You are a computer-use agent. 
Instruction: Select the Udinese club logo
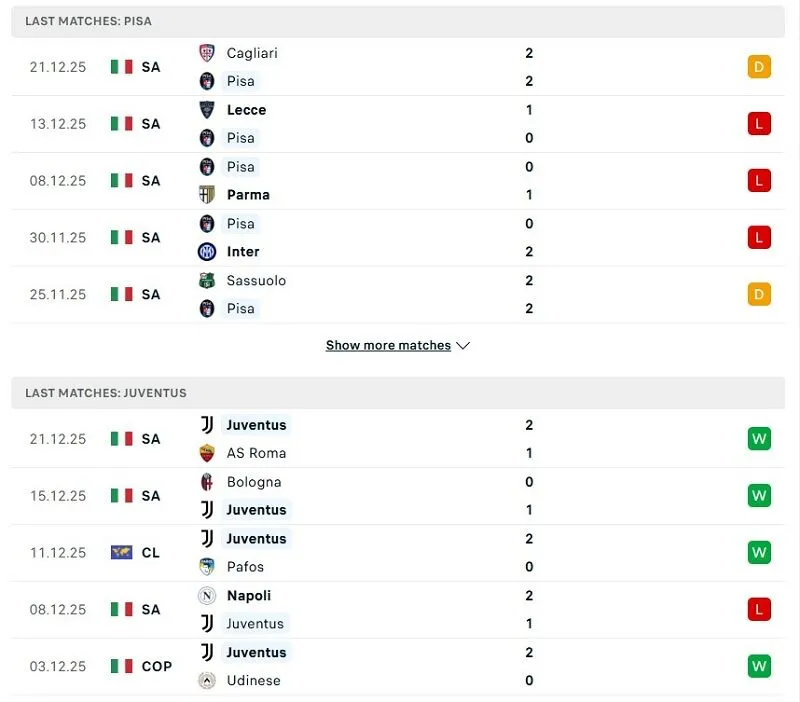coord(208,681)
